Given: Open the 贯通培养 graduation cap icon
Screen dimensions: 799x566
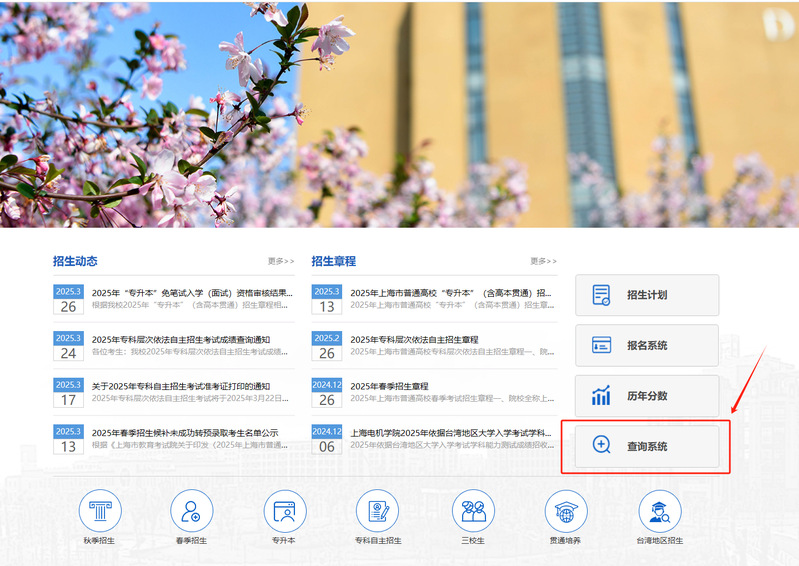Looking at the screenshot, I should [x=566, y=511].
